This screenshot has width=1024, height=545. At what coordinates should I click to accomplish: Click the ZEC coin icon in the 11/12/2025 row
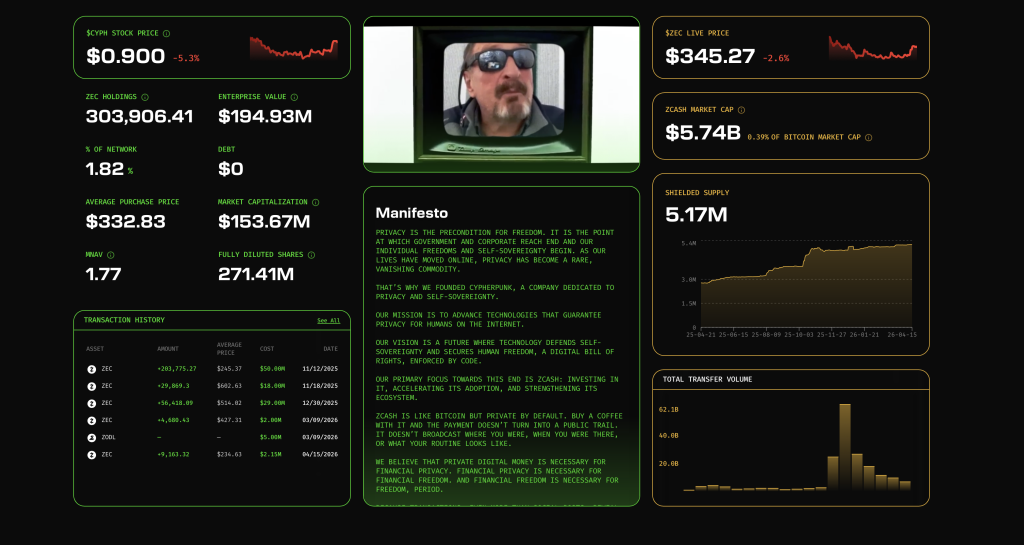(x=91, y=369)
